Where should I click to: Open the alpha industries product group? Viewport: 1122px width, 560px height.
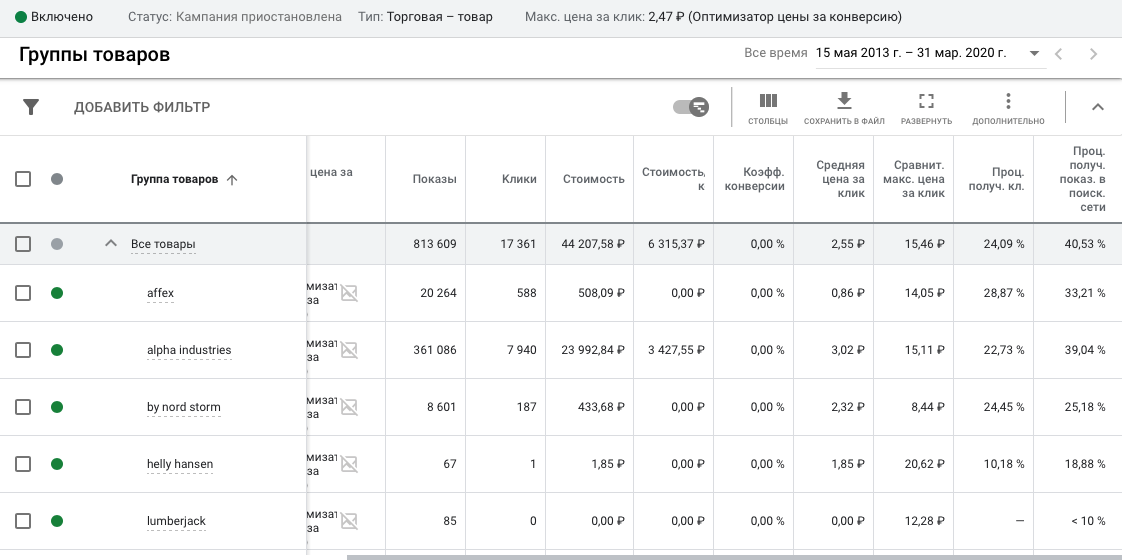point(189,350)
